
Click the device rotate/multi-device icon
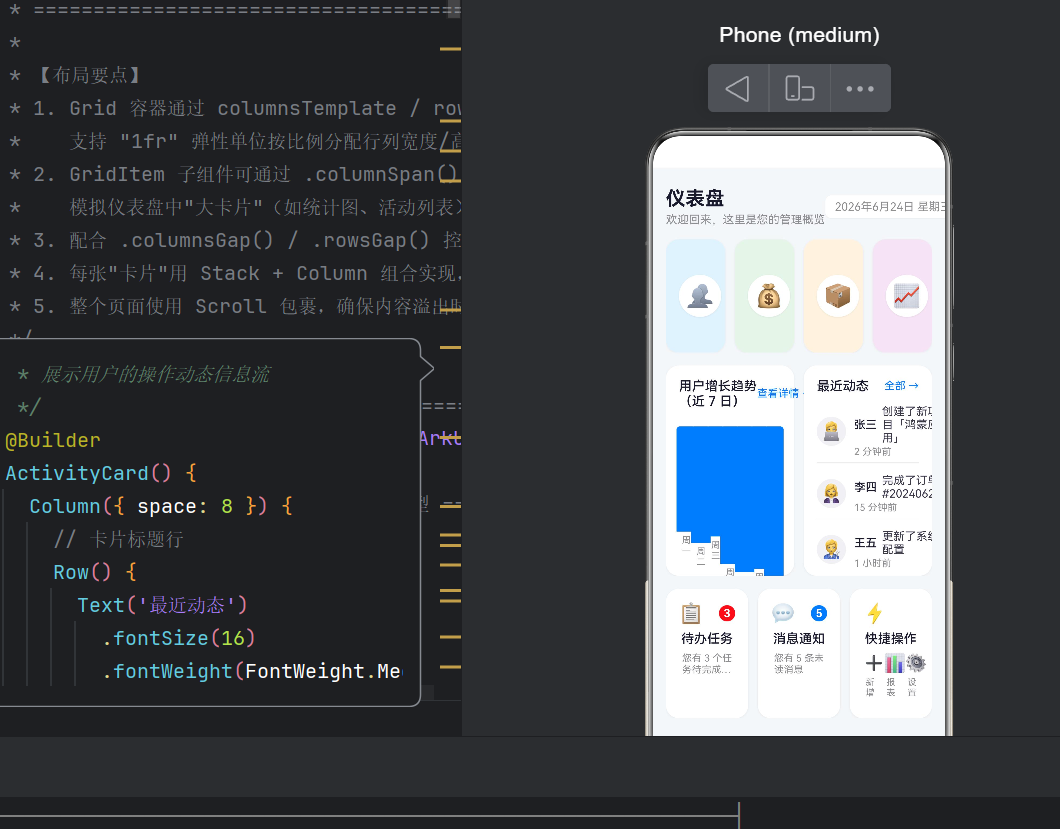click(x=799, y=89)
